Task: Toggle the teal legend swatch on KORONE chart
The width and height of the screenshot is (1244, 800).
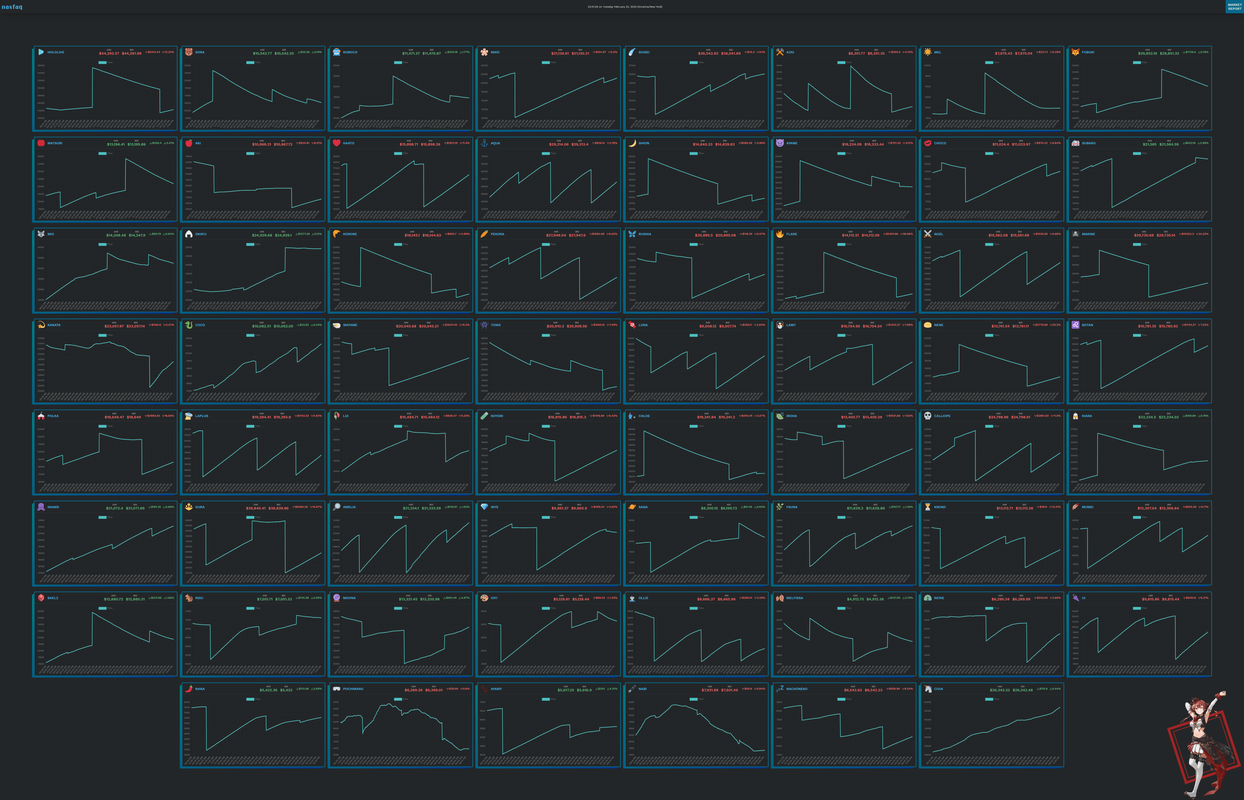Action: click(398, 244)
